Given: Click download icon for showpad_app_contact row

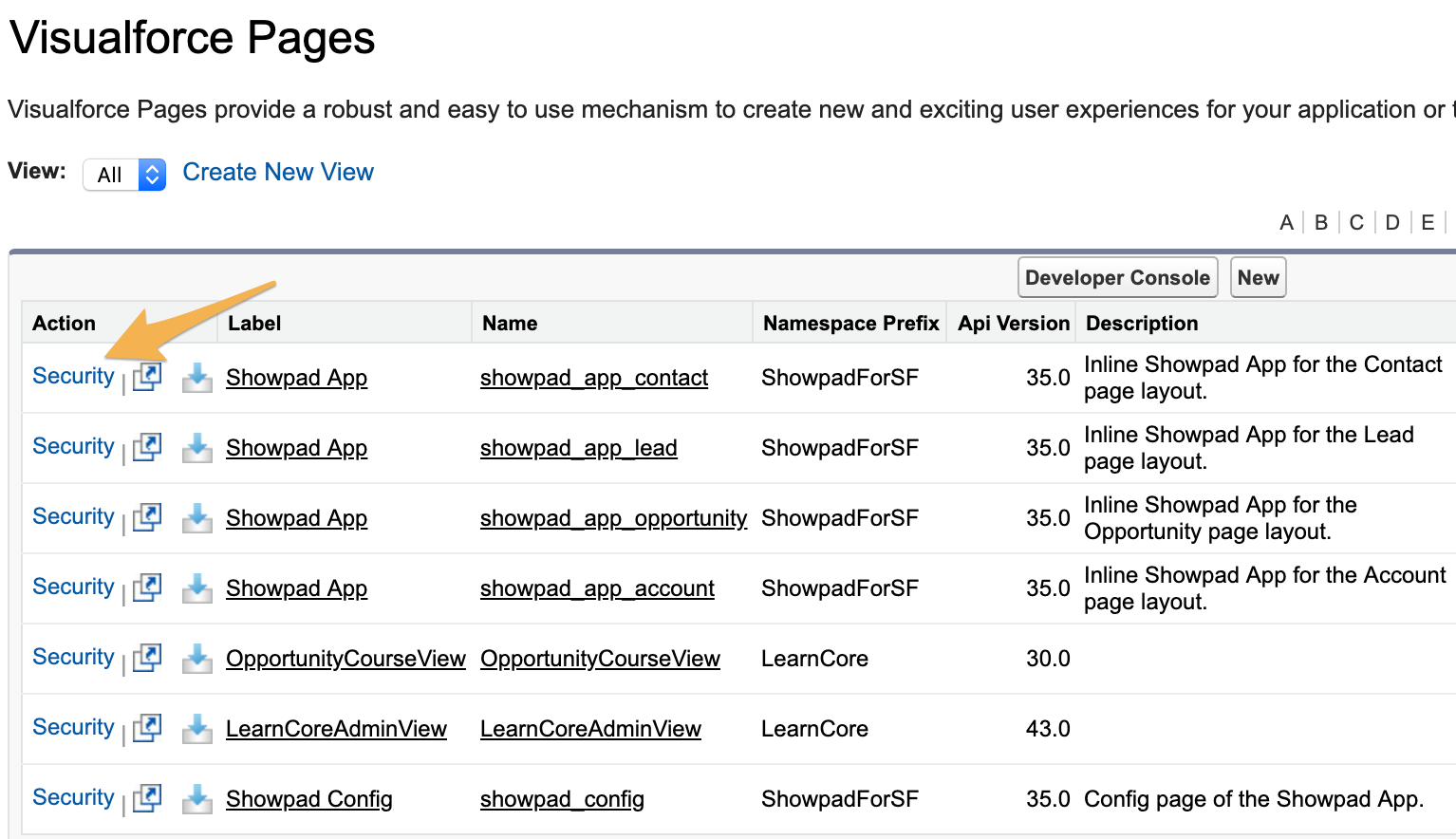Looking at the screenshot, I should (x=197, y=377).
